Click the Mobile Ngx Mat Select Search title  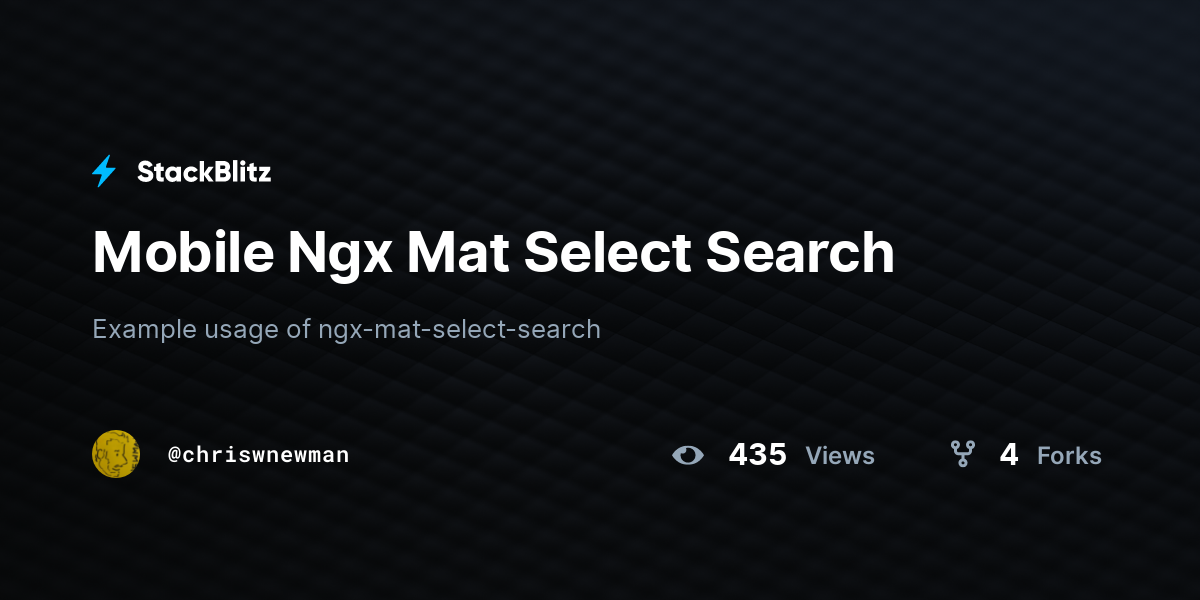click(x=493, y=254)
